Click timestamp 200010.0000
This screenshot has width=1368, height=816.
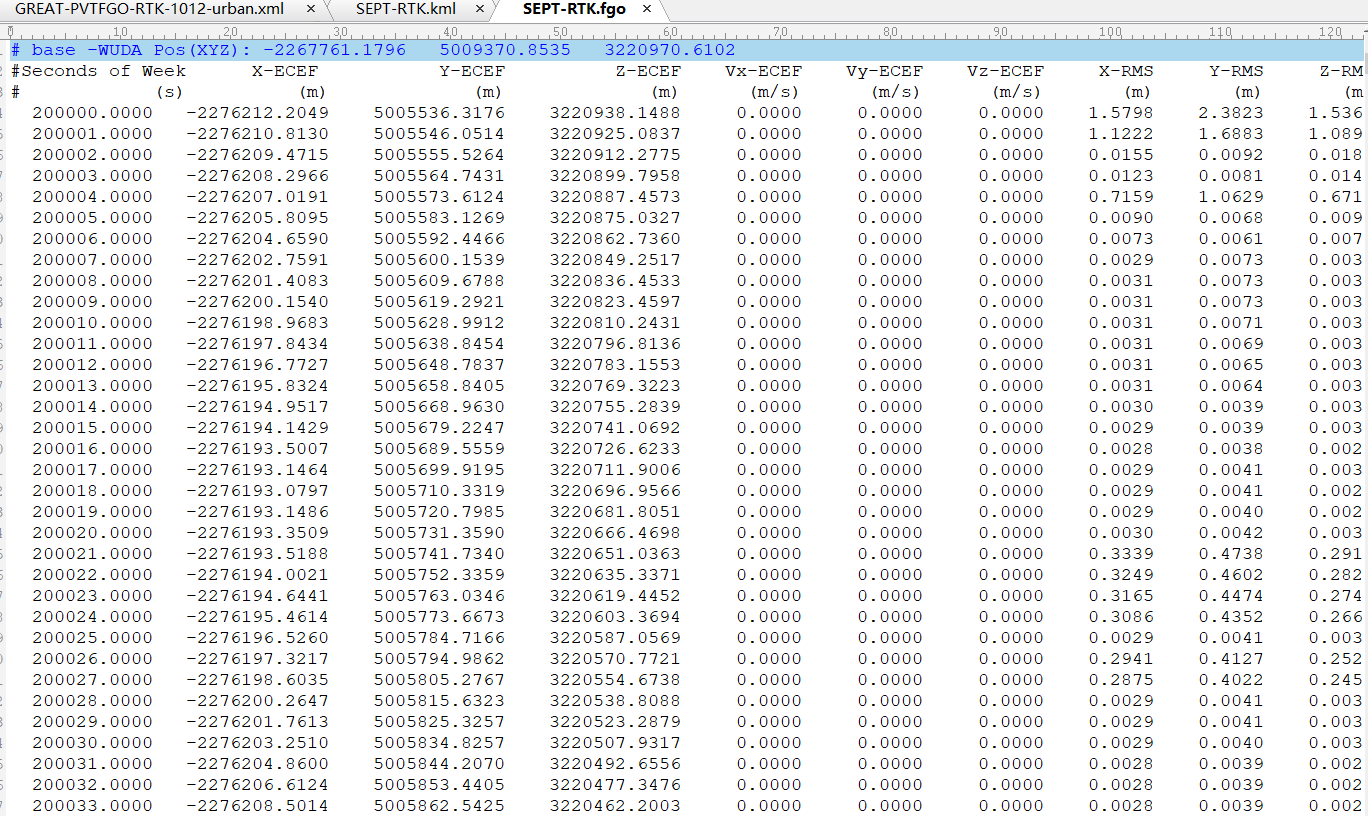tap(93, 323)
